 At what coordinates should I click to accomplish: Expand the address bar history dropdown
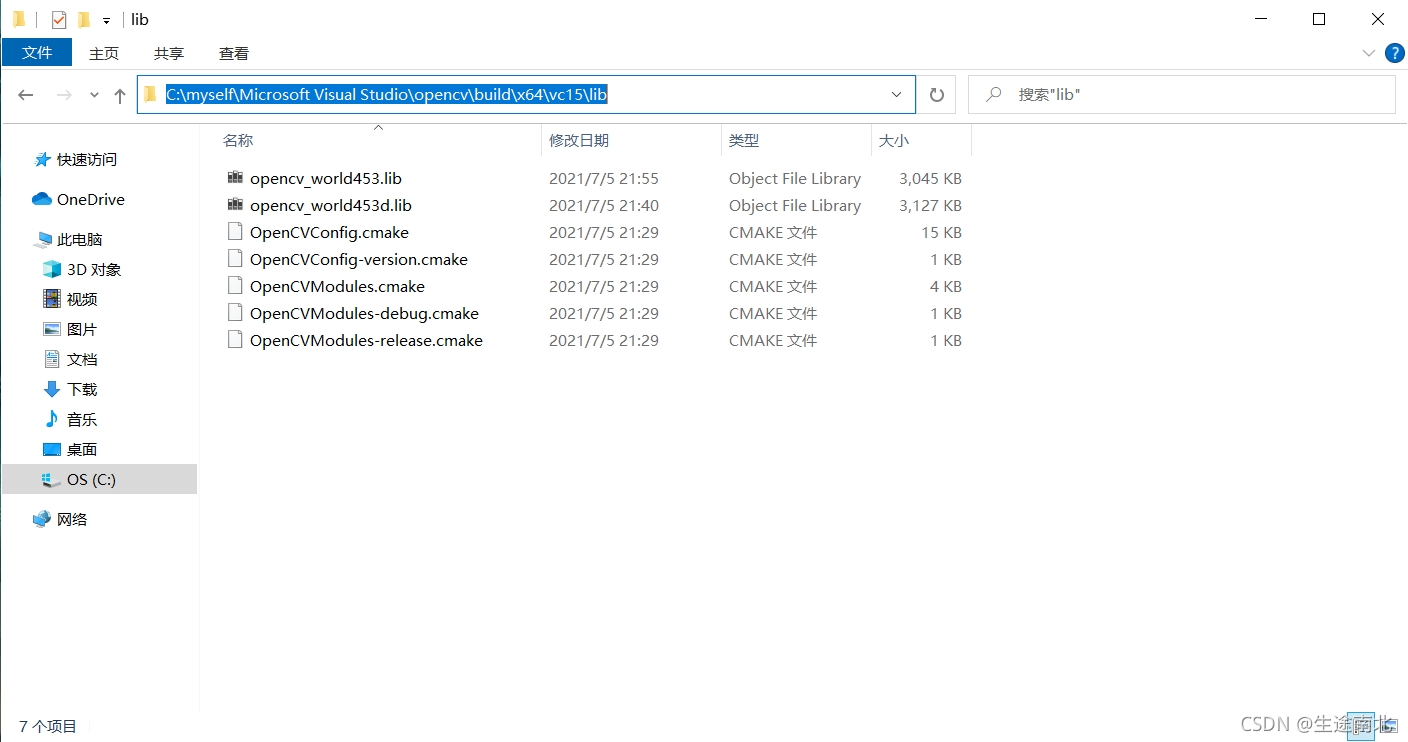pos(897,95)
